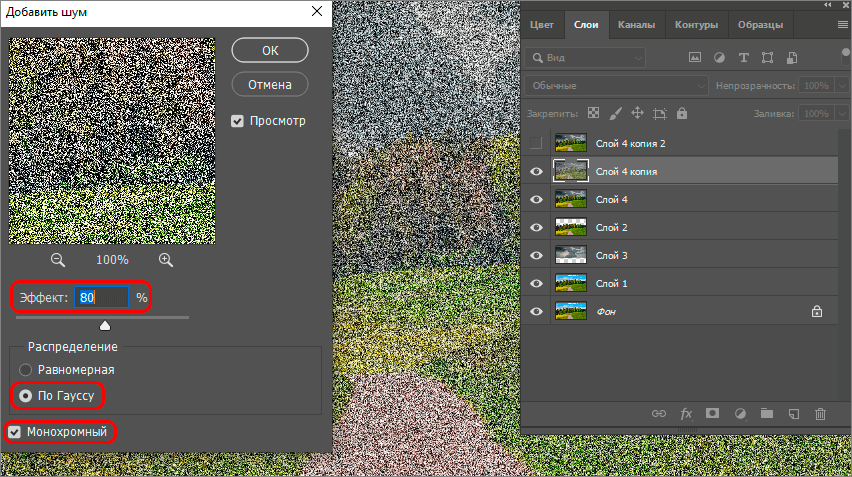Open the layer styles fx menu
Image resolution: width=852 pixels, height=477 pixels.
coord(686,412)
